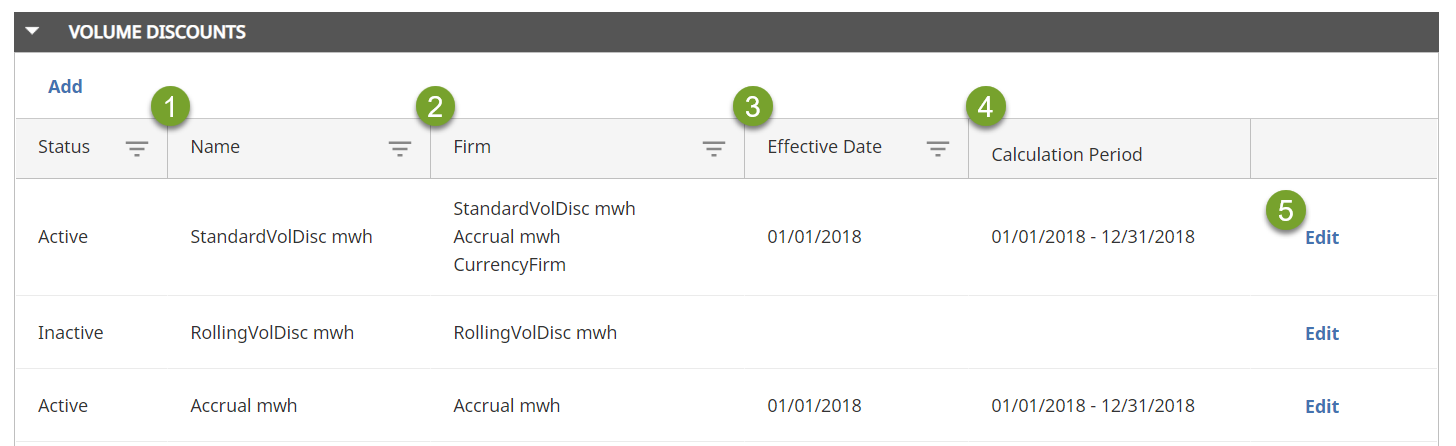The width and height of the screenshot is (1456, 446).
Task: Click the Calculation Period column header
Action: tap(1066, 155)
